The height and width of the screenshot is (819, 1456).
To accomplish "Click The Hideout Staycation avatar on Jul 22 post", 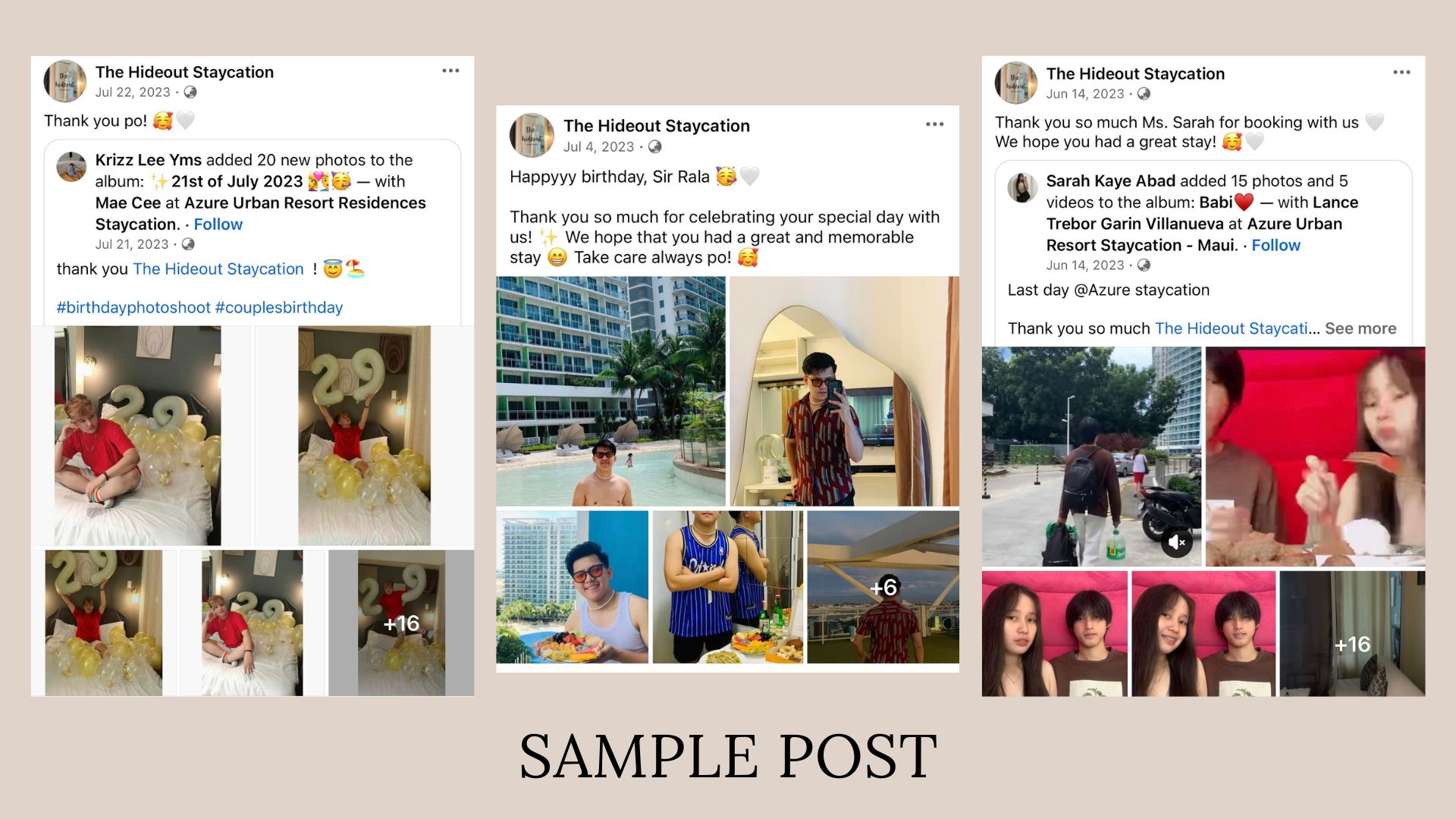I will coord(65,81).
